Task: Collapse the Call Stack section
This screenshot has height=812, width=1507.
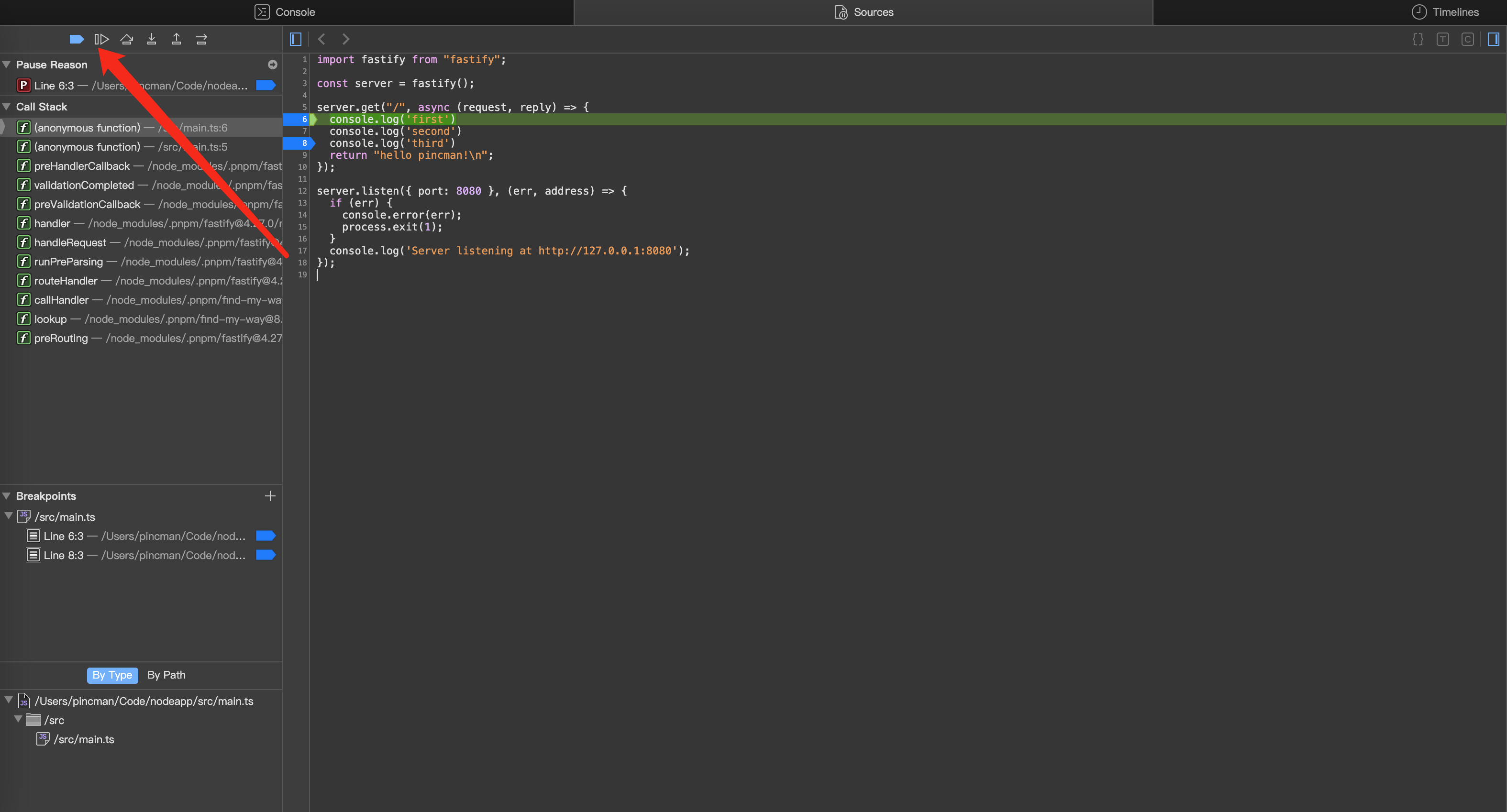Action: (6, 106)
